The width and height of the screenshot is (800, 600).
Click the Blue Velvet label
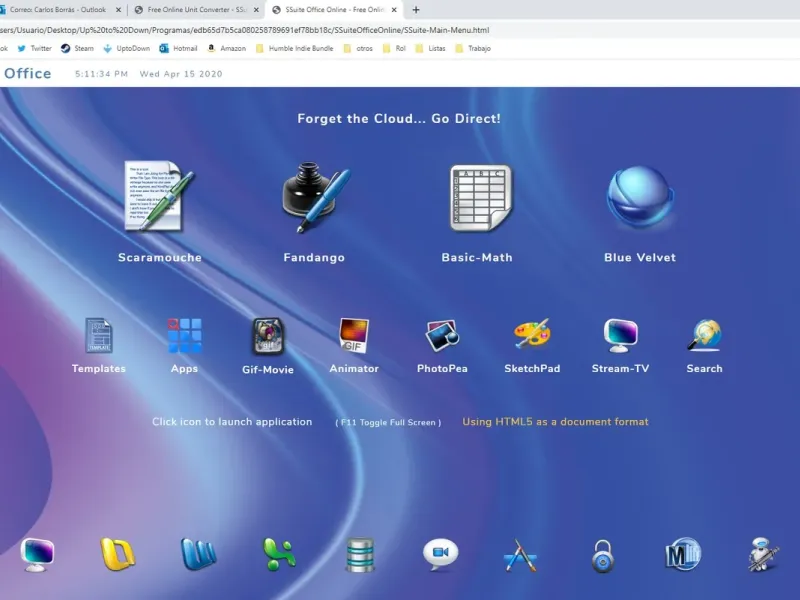coord(640,258)
